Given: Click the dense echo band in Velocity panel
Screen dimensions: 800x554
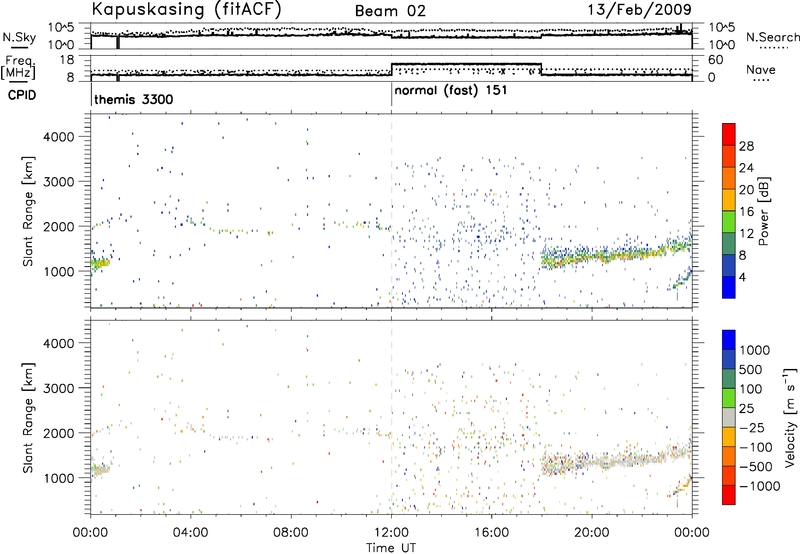Looking at the screenshot, I should point(615,461).
